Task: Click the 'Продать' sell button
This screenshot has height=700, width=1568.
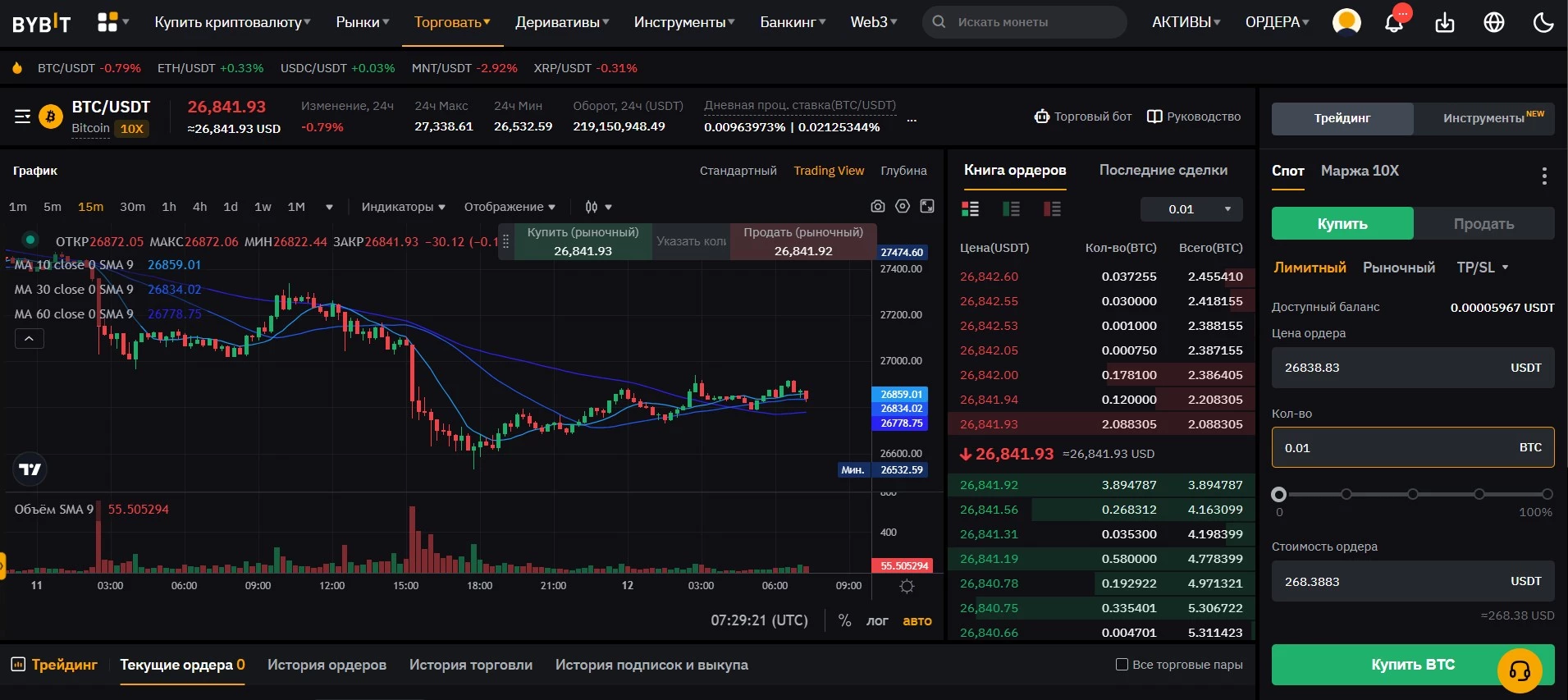Action: click(1483, 224)
